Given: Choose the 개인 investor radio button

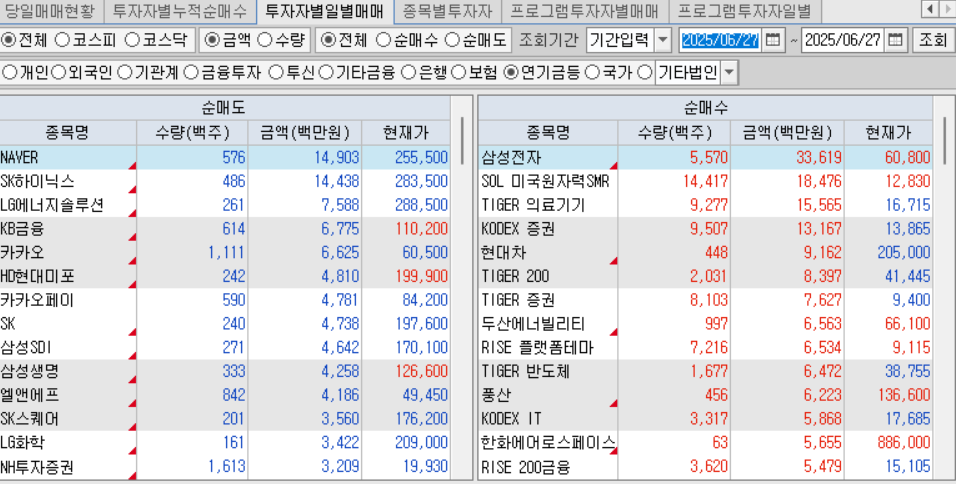Looking at the screenshot, I should [x=9, y=73].
